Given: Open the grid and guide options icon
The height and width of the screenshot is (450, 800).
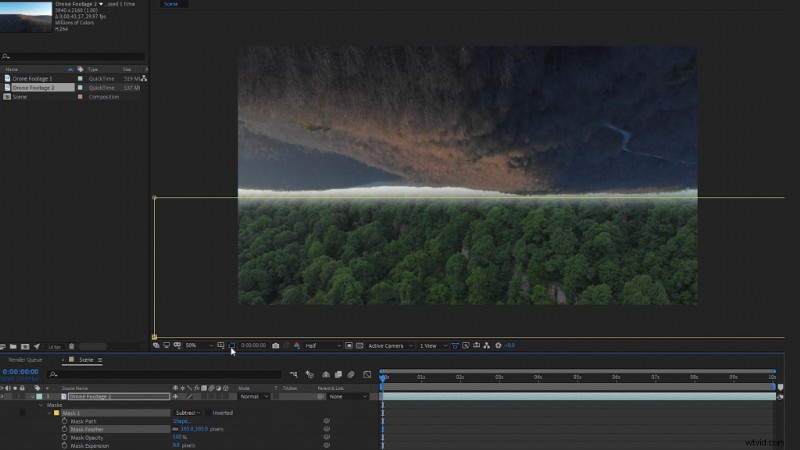Looking at the screenshot, I should pos(220,345).
